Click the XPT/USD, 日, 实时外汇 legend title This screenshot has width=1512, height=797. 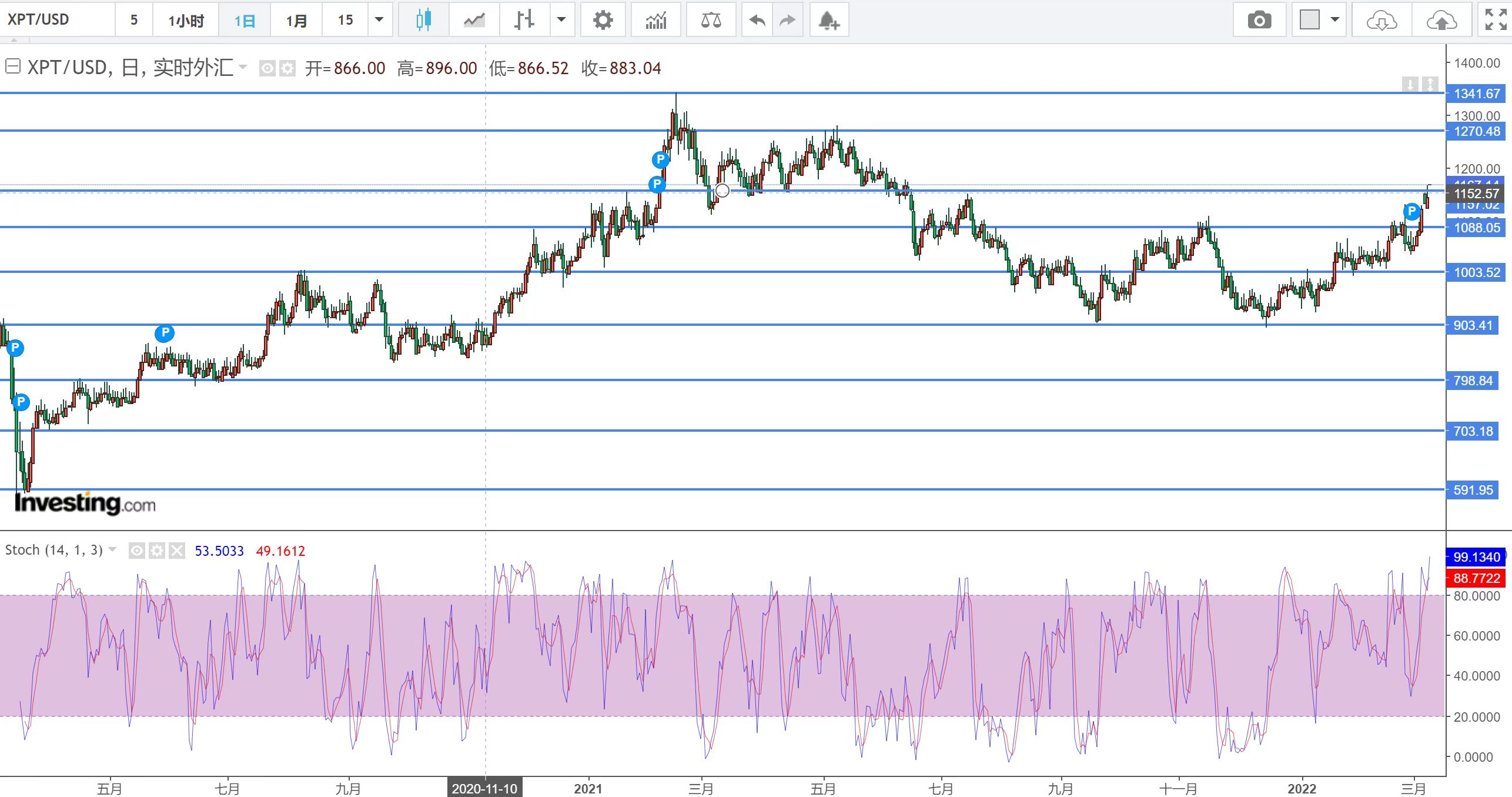point(130,68)
